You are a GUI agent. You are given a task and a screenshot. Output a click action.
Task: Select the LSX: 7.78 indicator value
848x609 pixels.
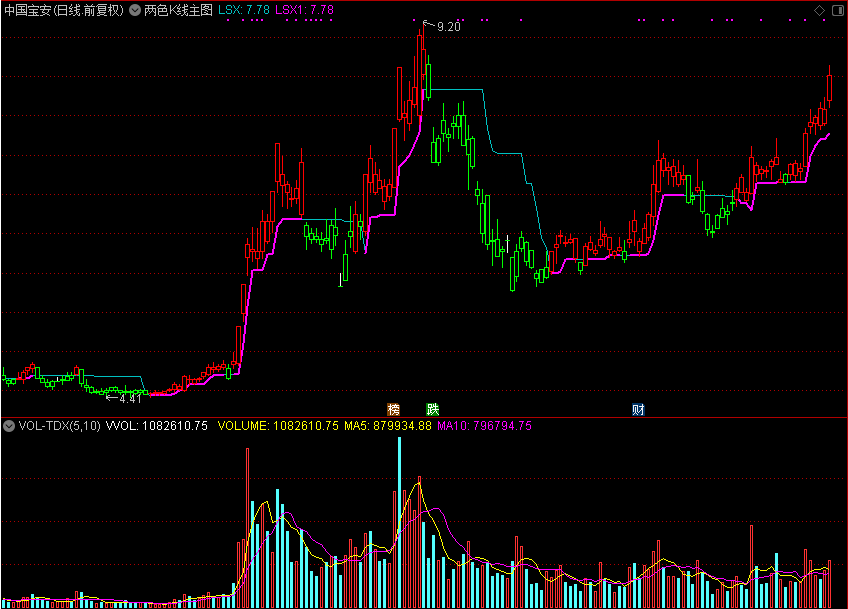[x=244, y=10]
